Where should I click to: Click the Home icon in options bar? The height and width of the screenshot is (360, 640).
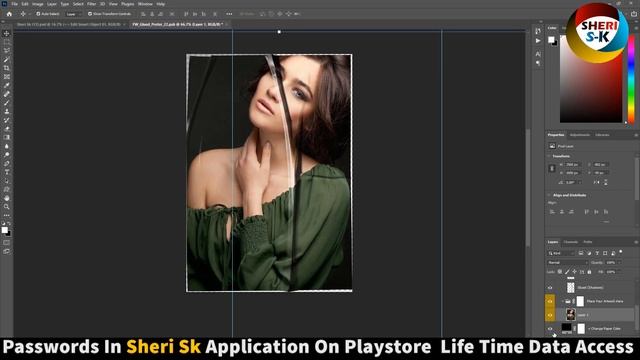pyautogui.click(x=9, y=14)
